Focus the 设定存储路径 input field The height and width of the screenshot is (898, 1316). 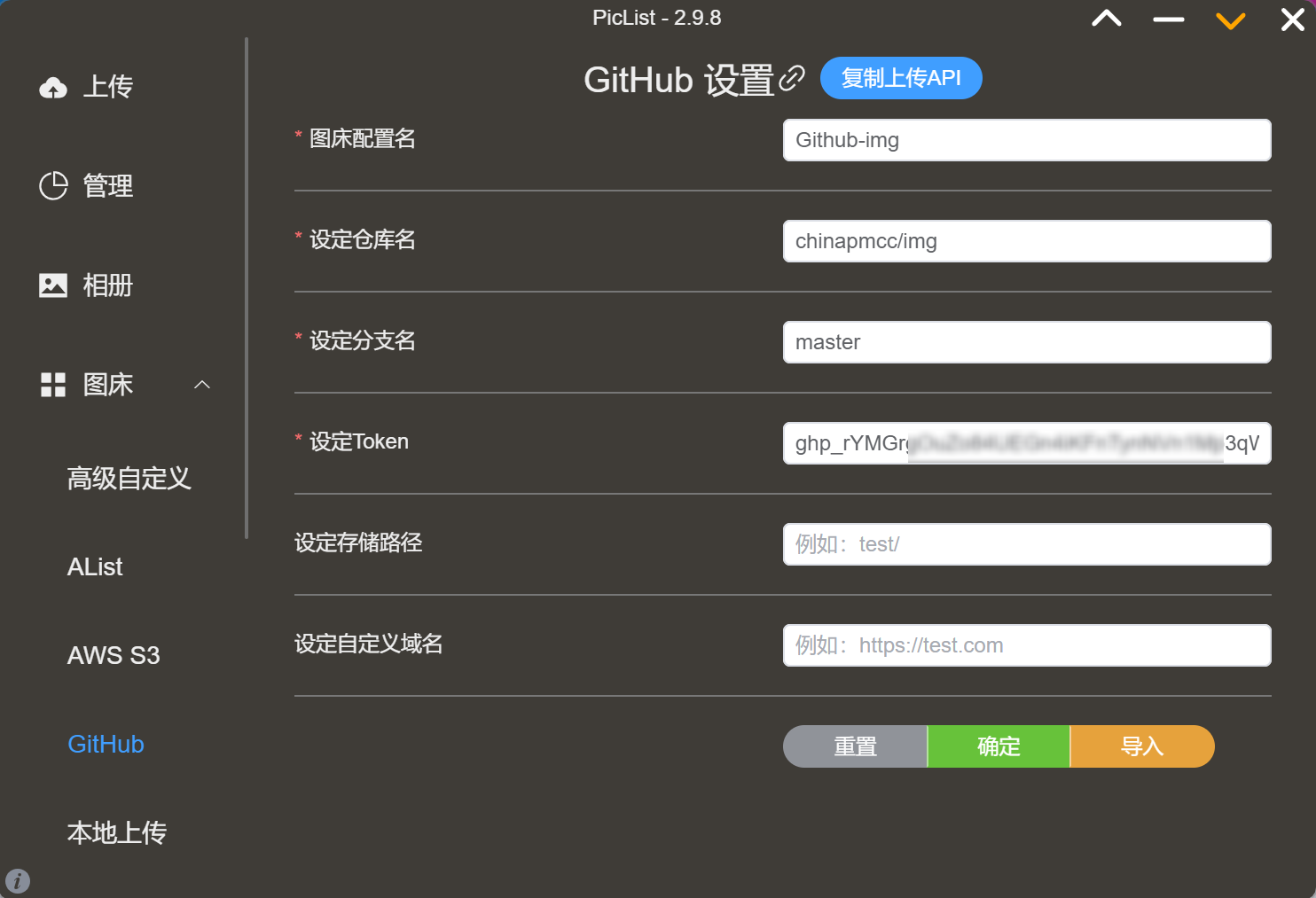pyautogui.click(x=1027, y=544)
